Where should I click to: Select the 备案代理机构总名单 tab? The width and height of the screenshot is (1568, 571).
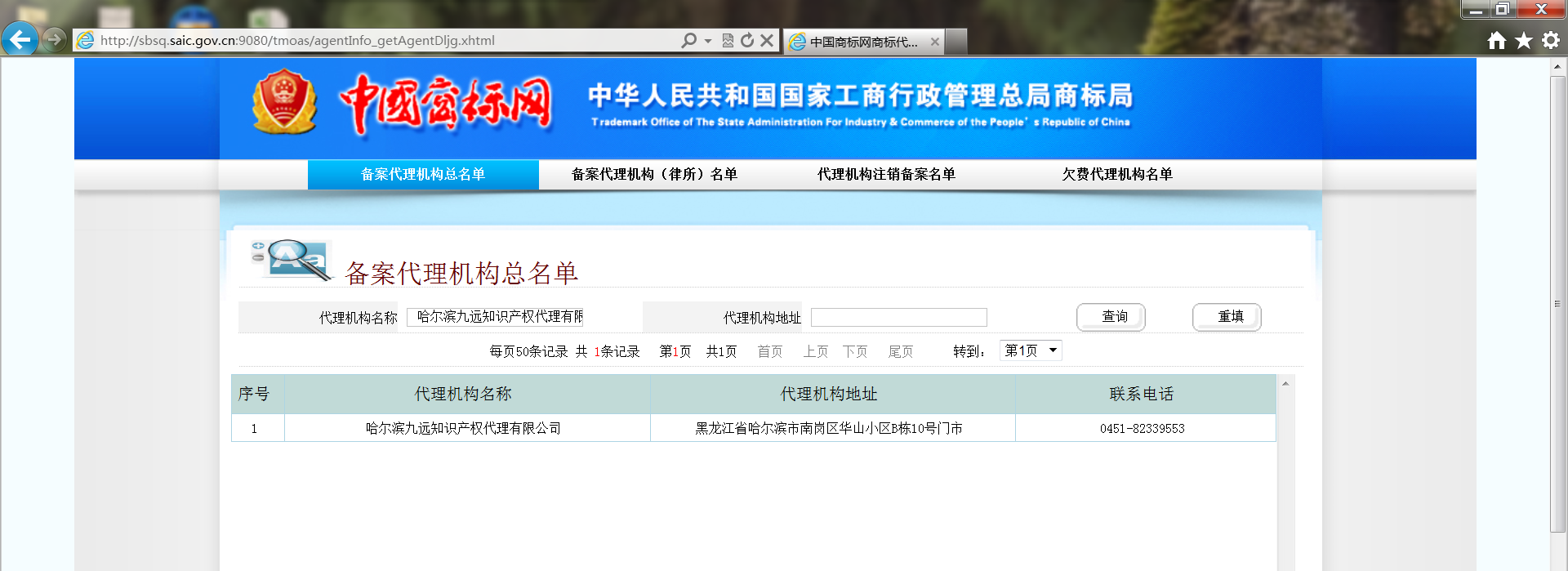click(x=423, y=174)
